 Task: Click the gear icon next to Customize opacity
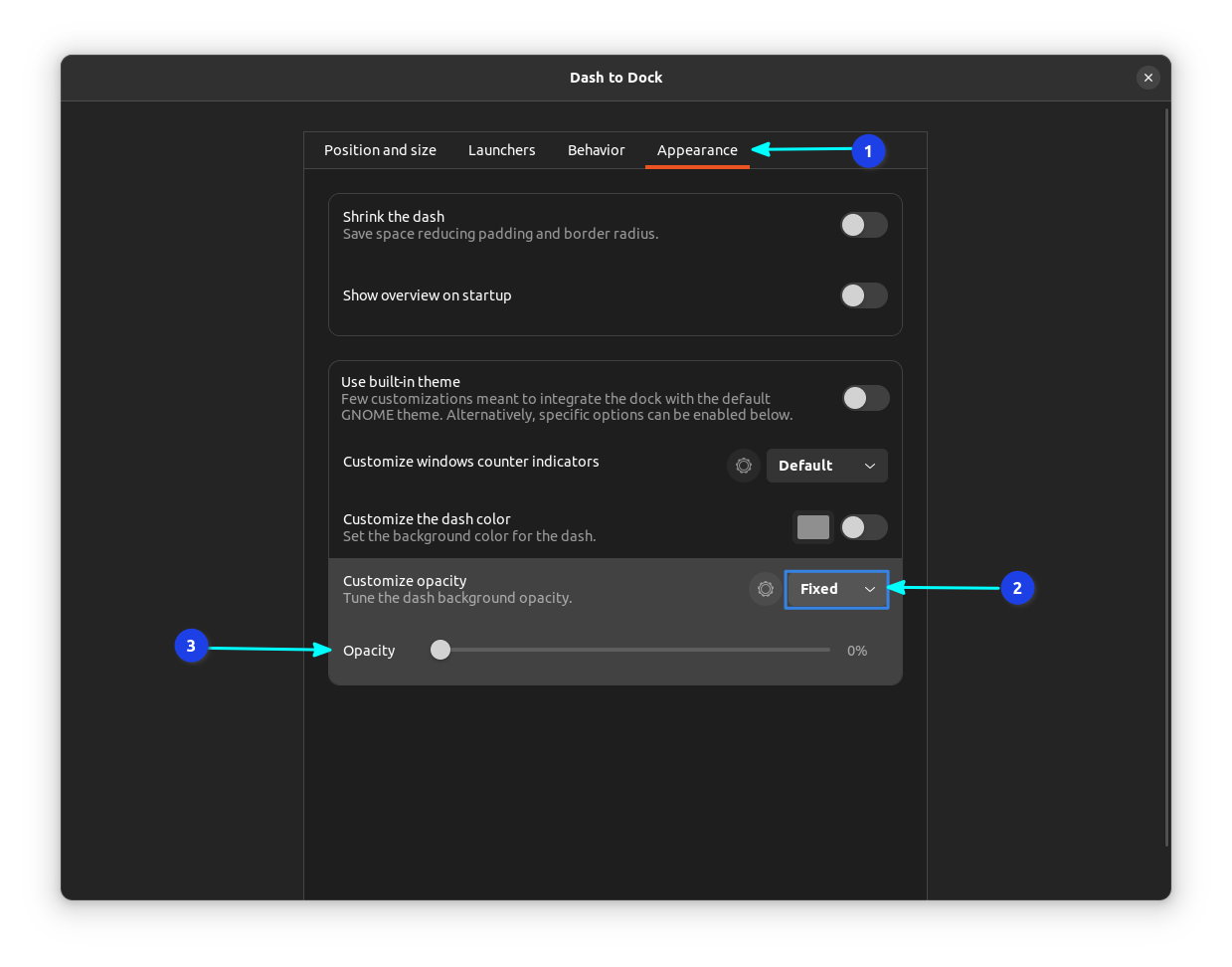(x=765, y=589)
